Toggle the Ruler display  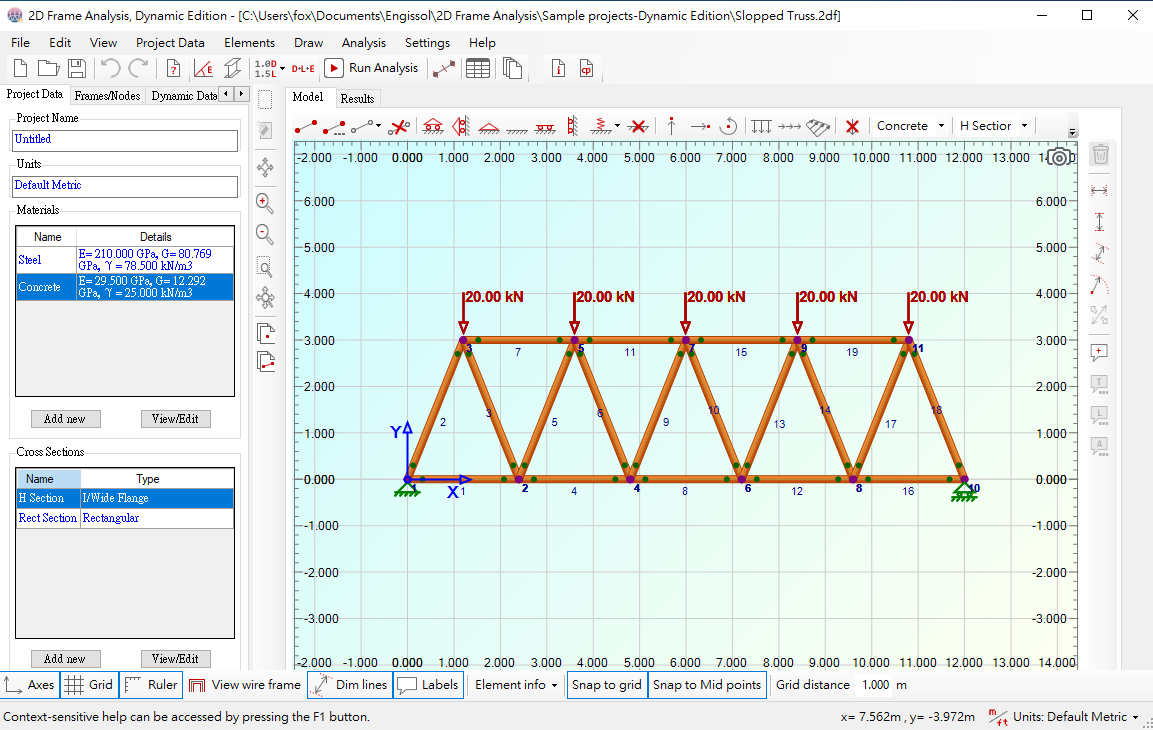[150, 685]
